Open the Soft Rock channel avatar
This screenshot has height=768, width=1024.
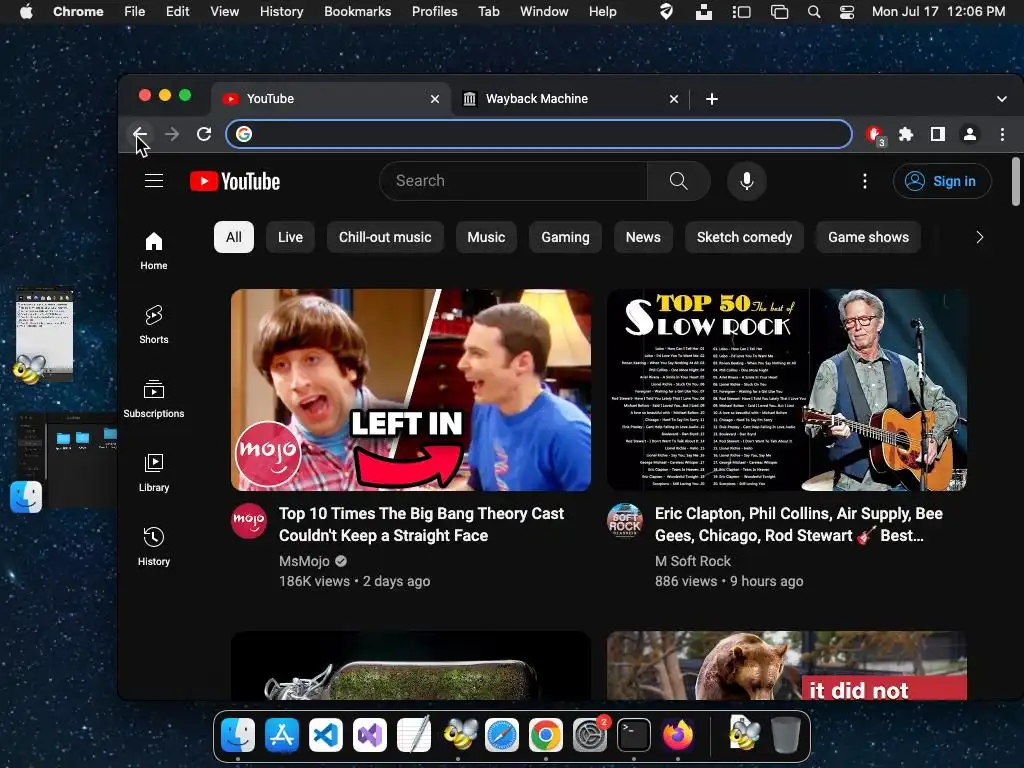pyautogui.click(x=625, y=520)
